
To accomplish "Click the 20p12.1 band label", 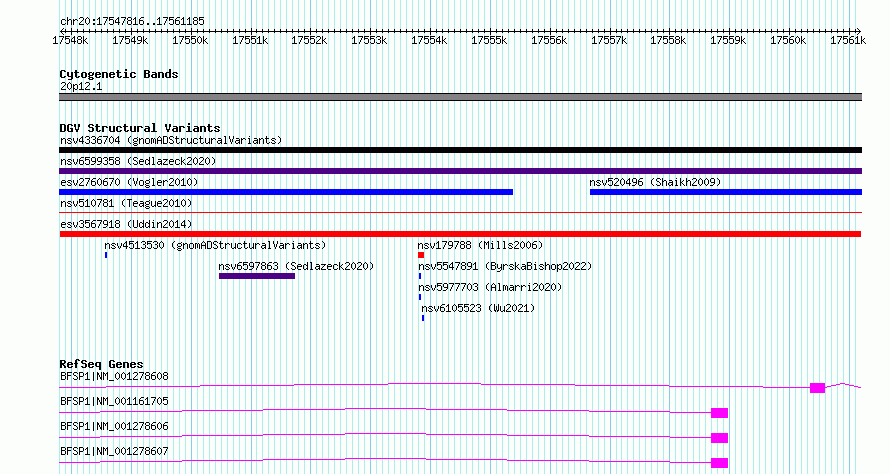I will click(81, 86).
